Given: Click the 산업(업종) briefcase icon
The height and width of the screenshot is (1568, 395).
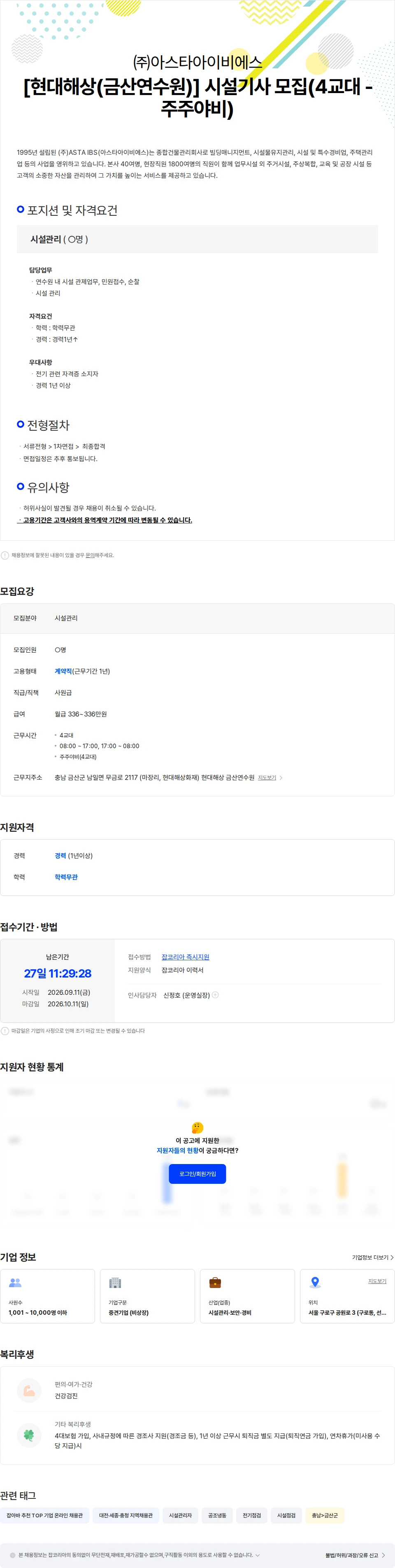Looking at the screenshot, I should [215, 1283].
